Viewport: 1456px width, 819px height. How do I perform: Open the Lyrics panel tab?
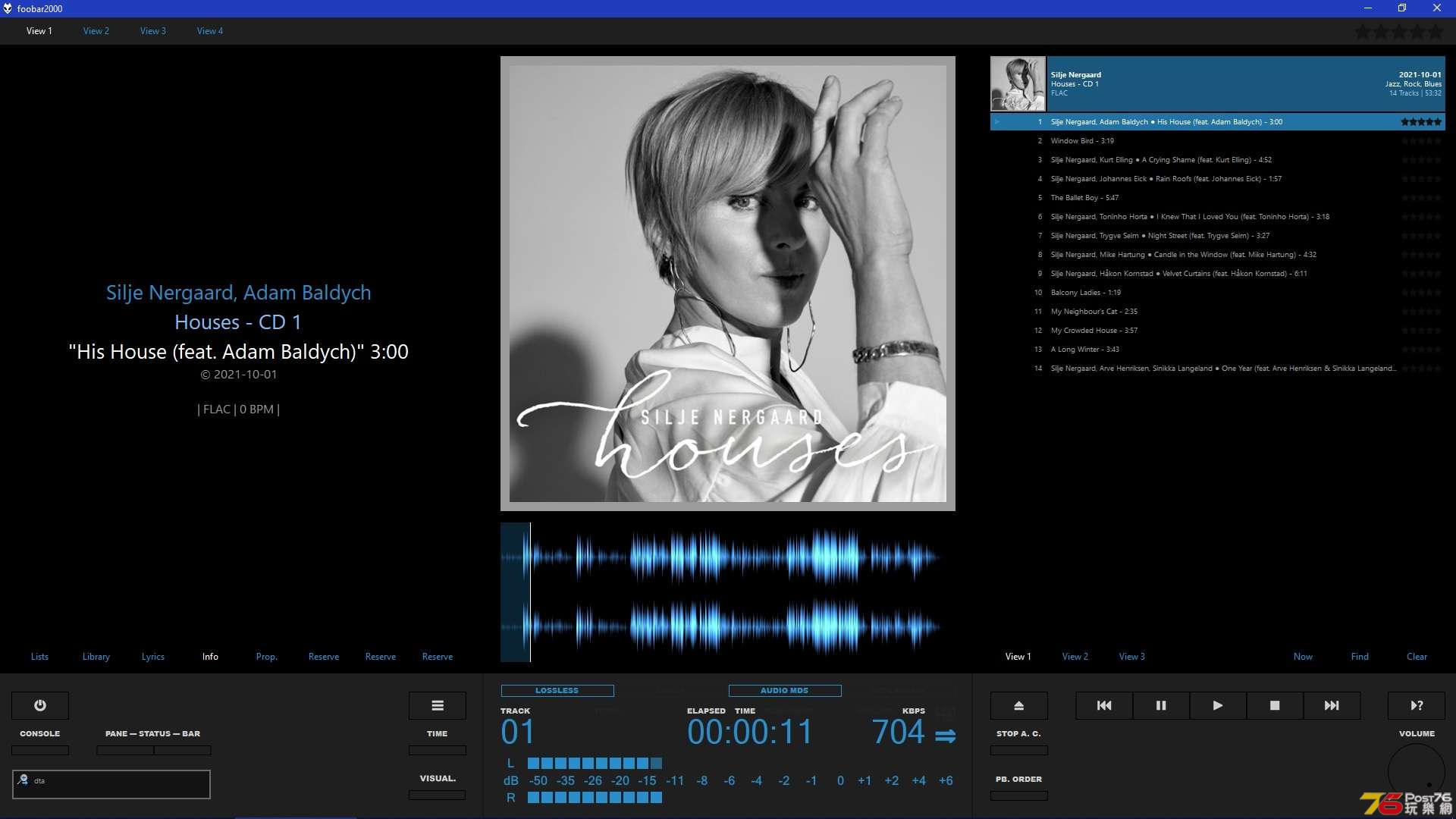pos(153,657)
